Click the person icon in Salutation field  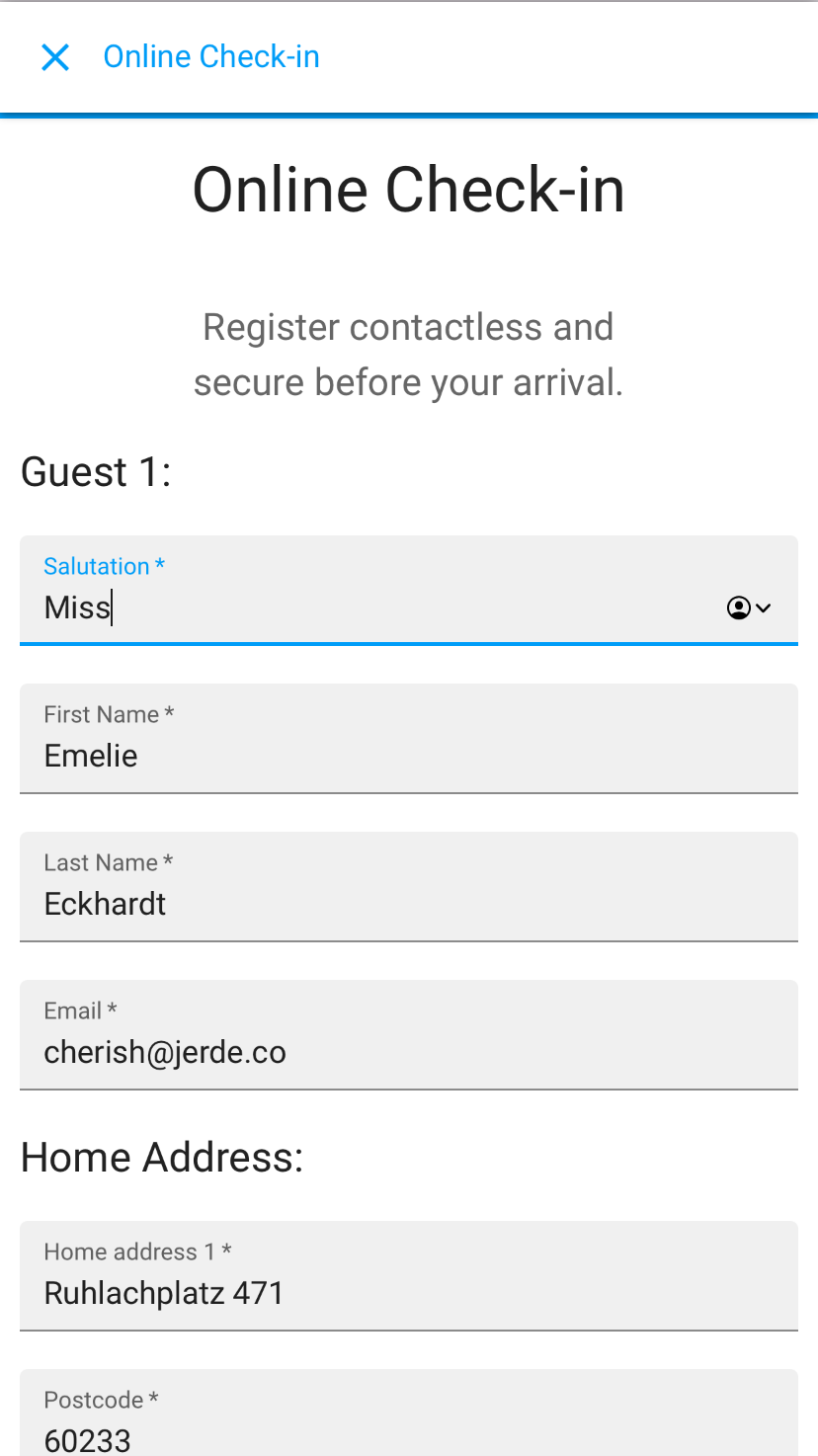click(x=738, y=608)
